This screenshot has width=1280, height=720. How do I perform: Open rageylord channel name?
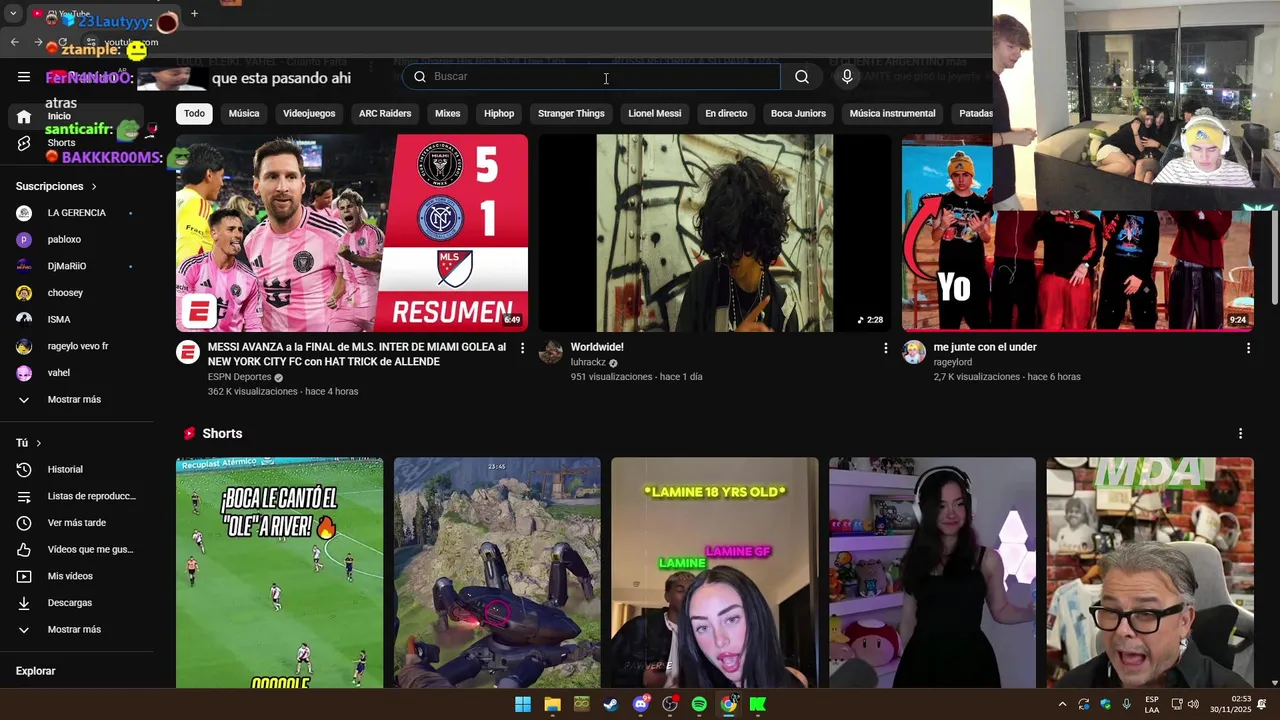pyautogui.click(x=953, y=362)
